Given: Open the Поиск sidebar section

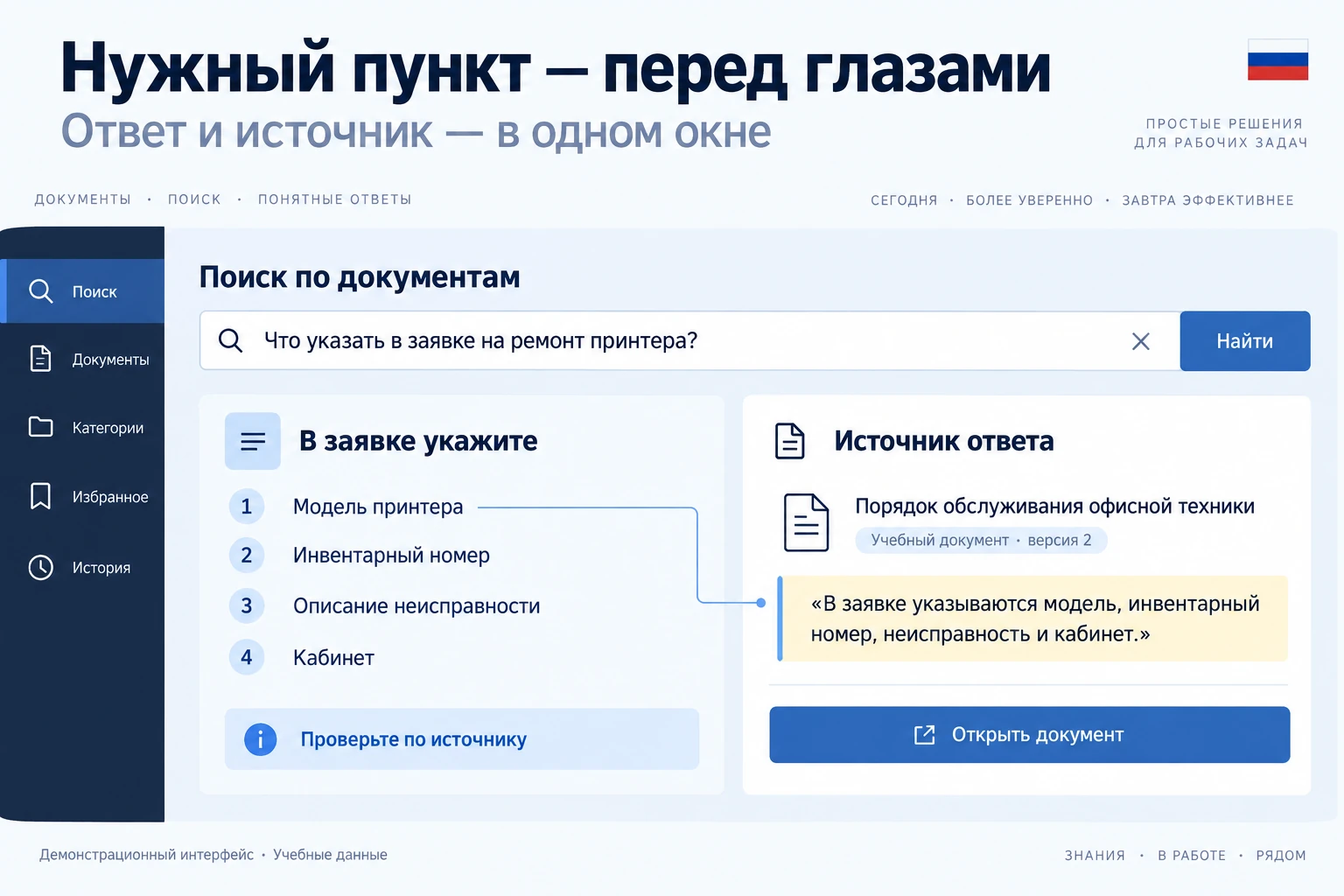Looking at the screenshot, I should point(82,291).
